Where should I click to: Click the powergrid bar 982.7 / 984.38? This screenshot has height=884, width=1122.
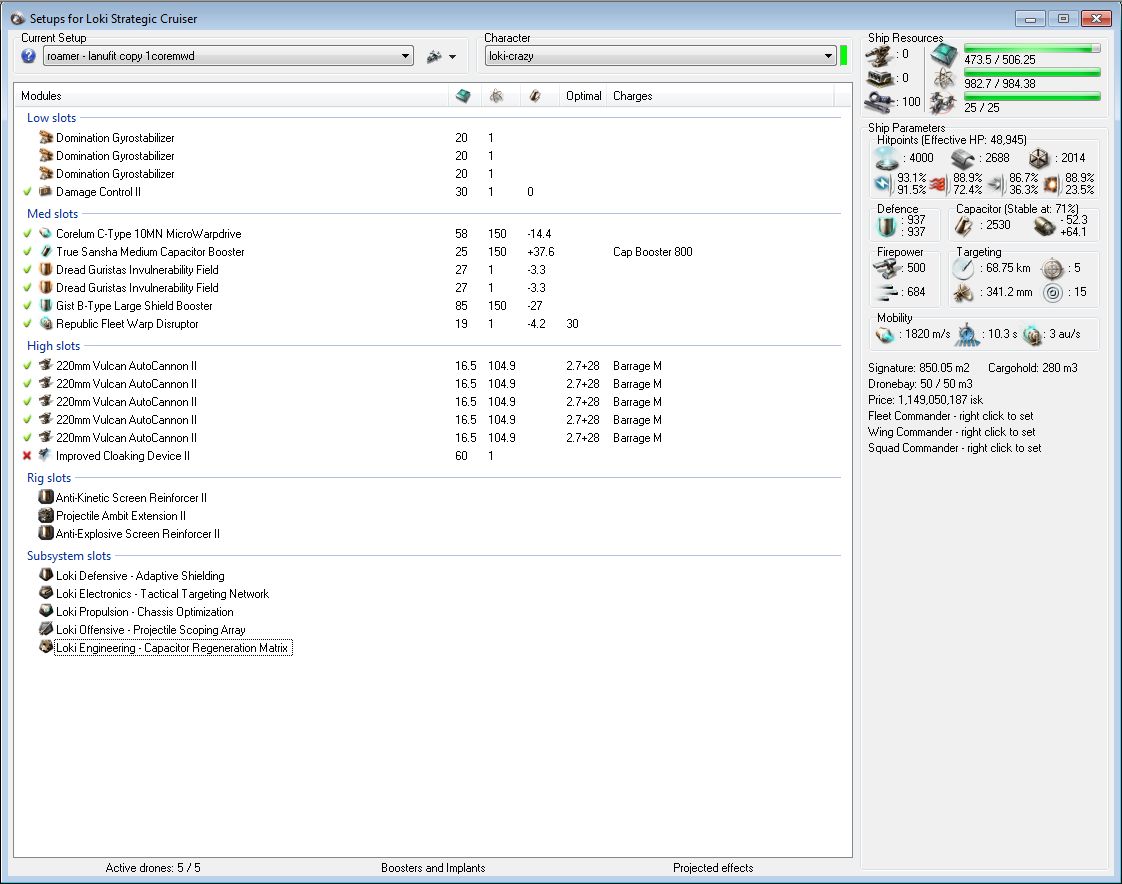click(x=1032, y=72)
